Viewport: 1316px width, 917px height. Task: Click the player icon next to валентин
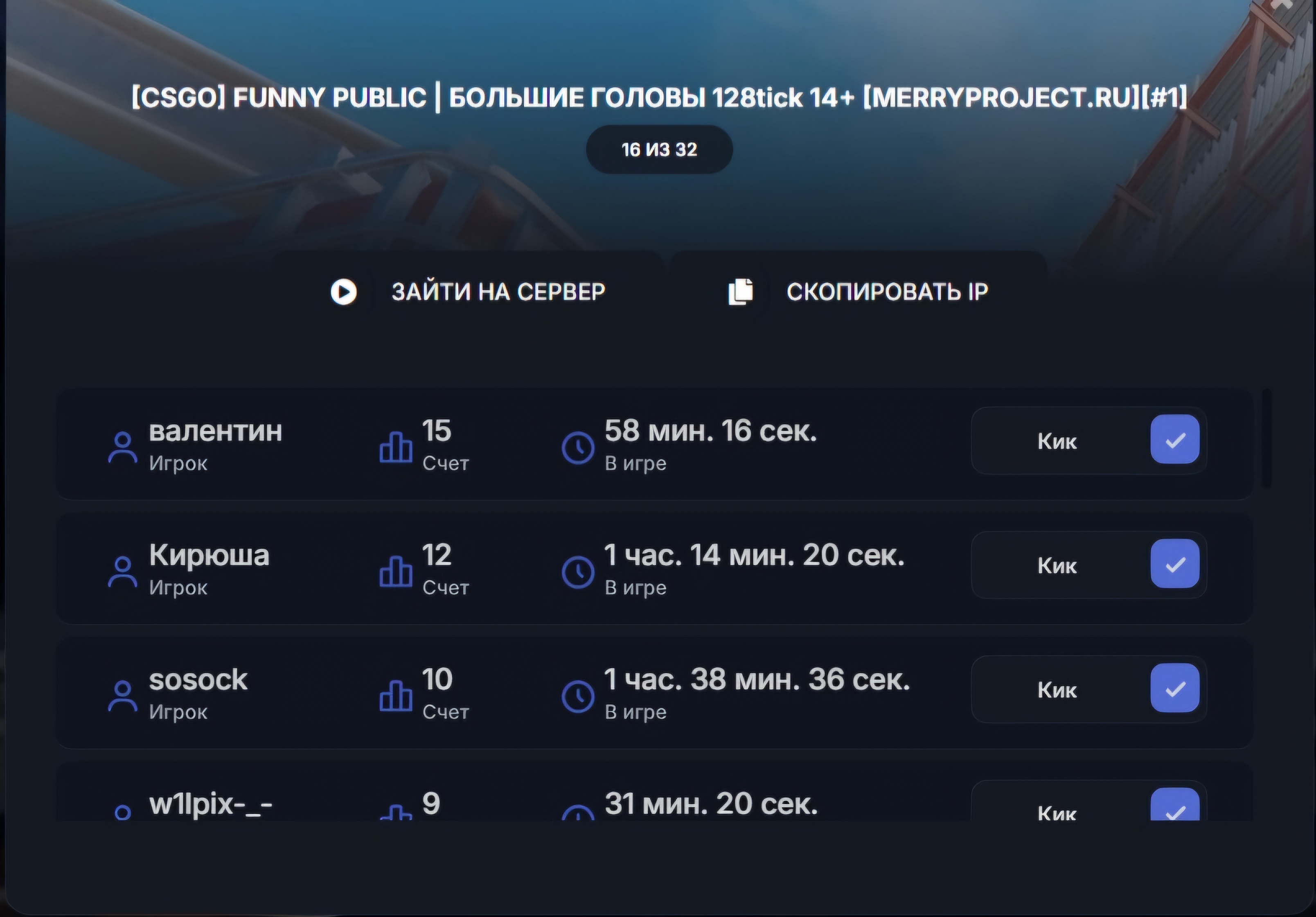(x=123, y=447)
